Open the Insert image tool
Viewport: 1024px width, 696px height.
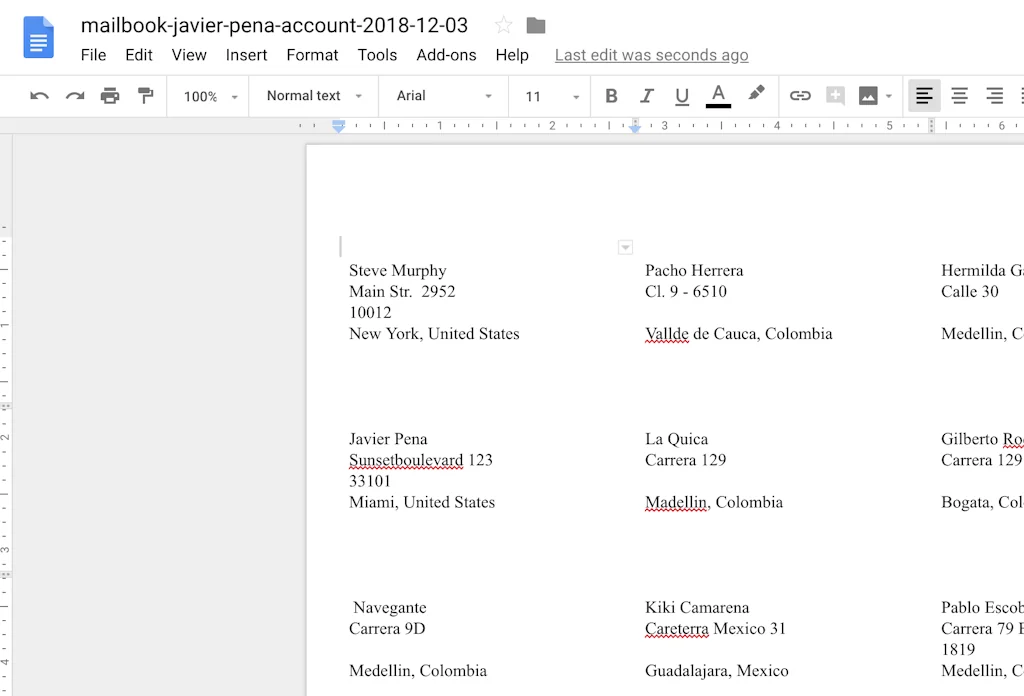pos(869,95)
